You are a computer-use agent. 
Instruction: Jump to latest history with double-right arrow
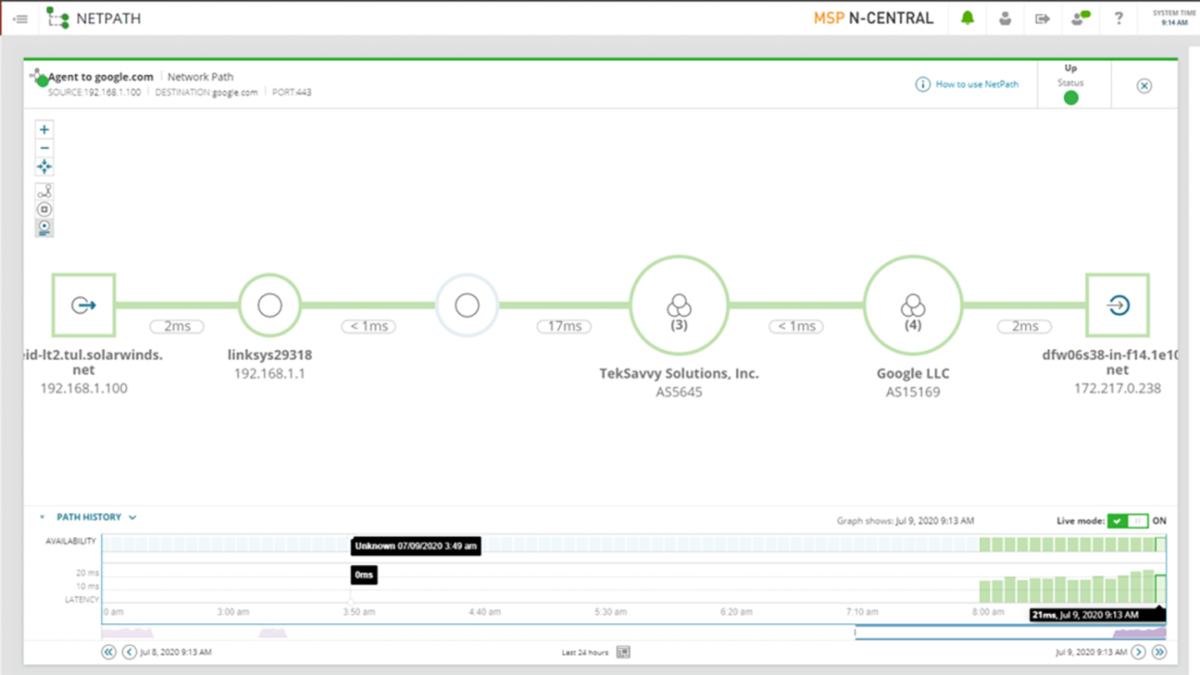(x=1159, y=652)
